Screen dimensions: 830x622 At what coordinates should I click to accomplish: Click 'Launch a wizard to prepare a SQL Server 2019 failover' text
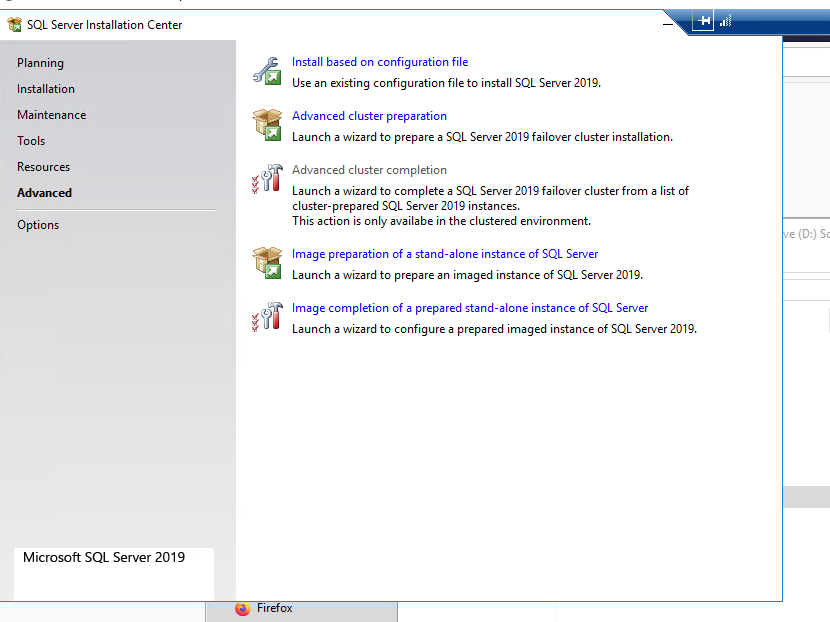(482, 137)
